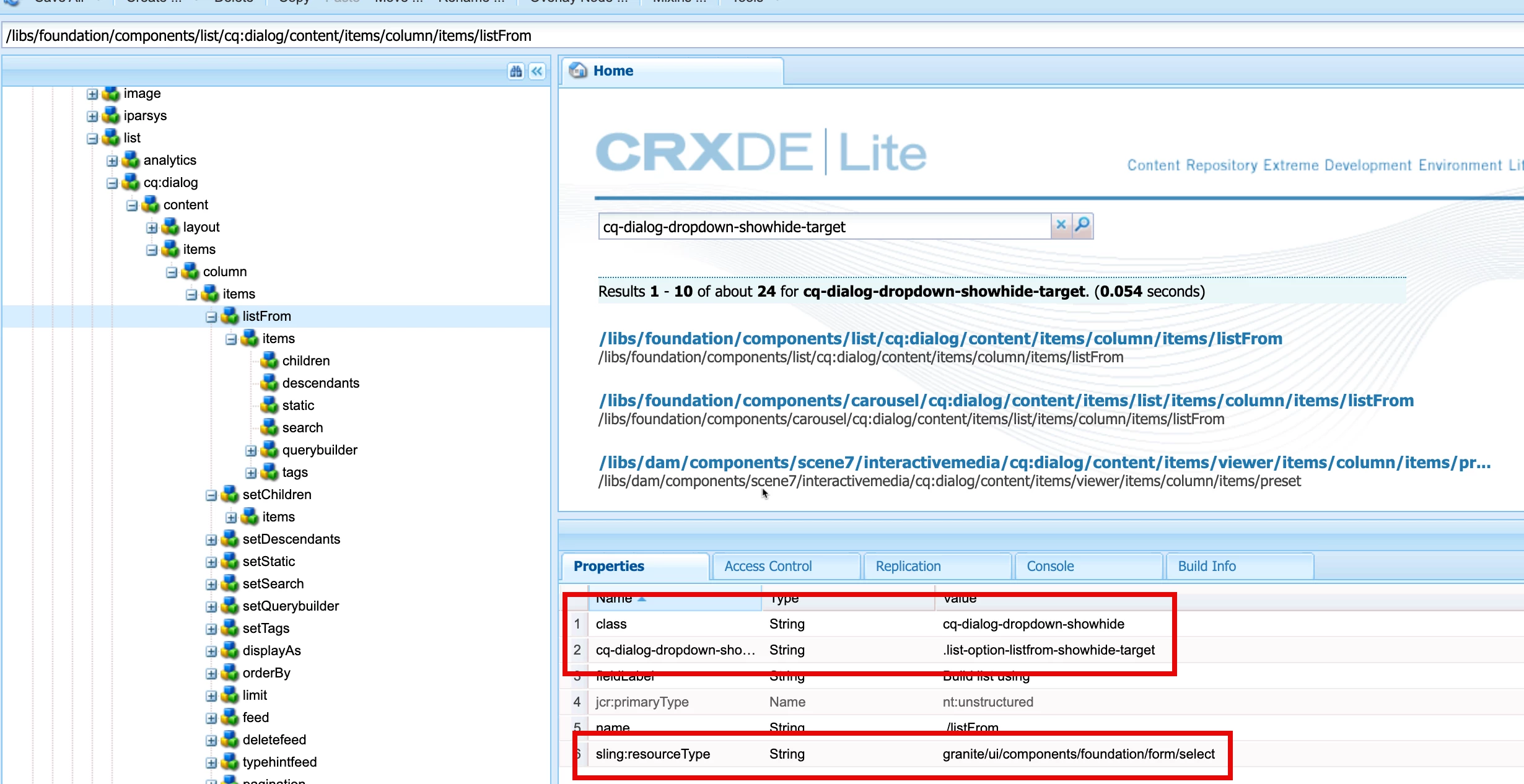Image resolution: width=1524 pixels, height=784 pixels.
Task: Collapse the listFrom tree node
Action: (x=211, y=317)
